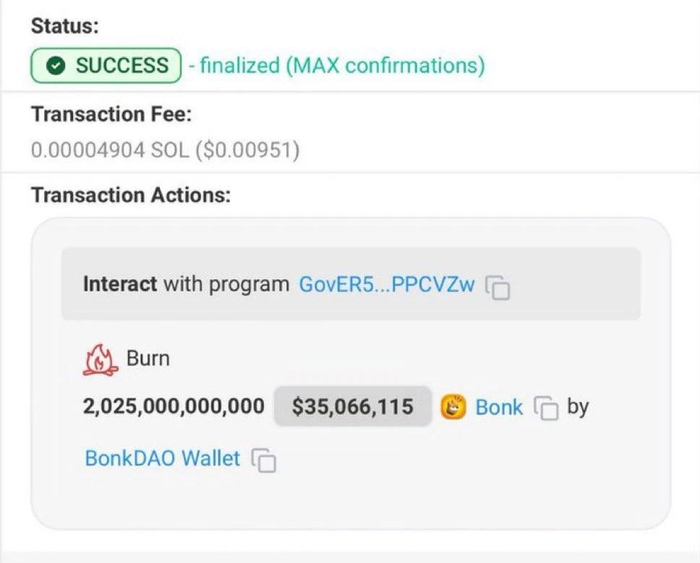Click the green checkmark in SUCCESS badge
Screen dimensions: 700x563
tap(57, 66)
